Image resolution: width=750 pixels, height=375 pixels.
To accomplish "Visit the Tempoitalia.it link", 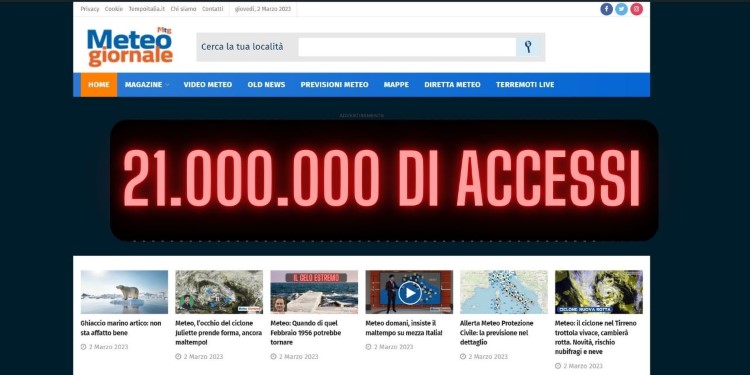I will [x=147, y=9].
